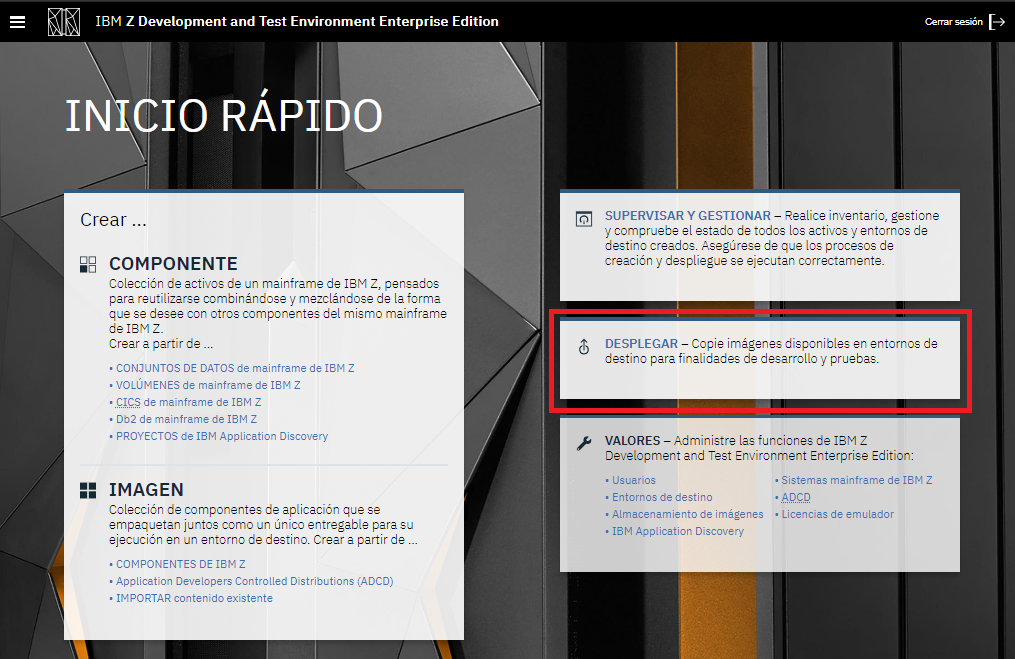
Task: Click the wrench icon beside VALORES
Action: [x=584, y=443]
